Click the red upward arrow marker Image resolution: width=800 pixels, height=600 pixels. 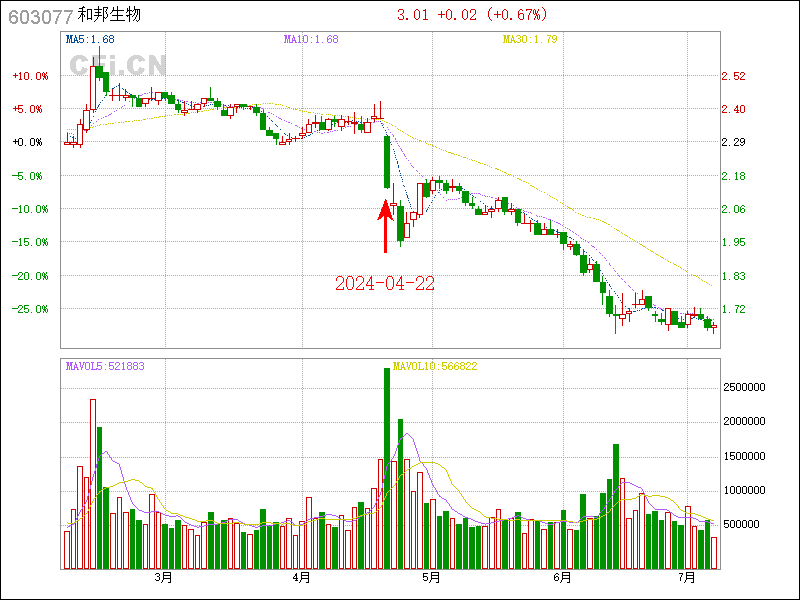386,226
